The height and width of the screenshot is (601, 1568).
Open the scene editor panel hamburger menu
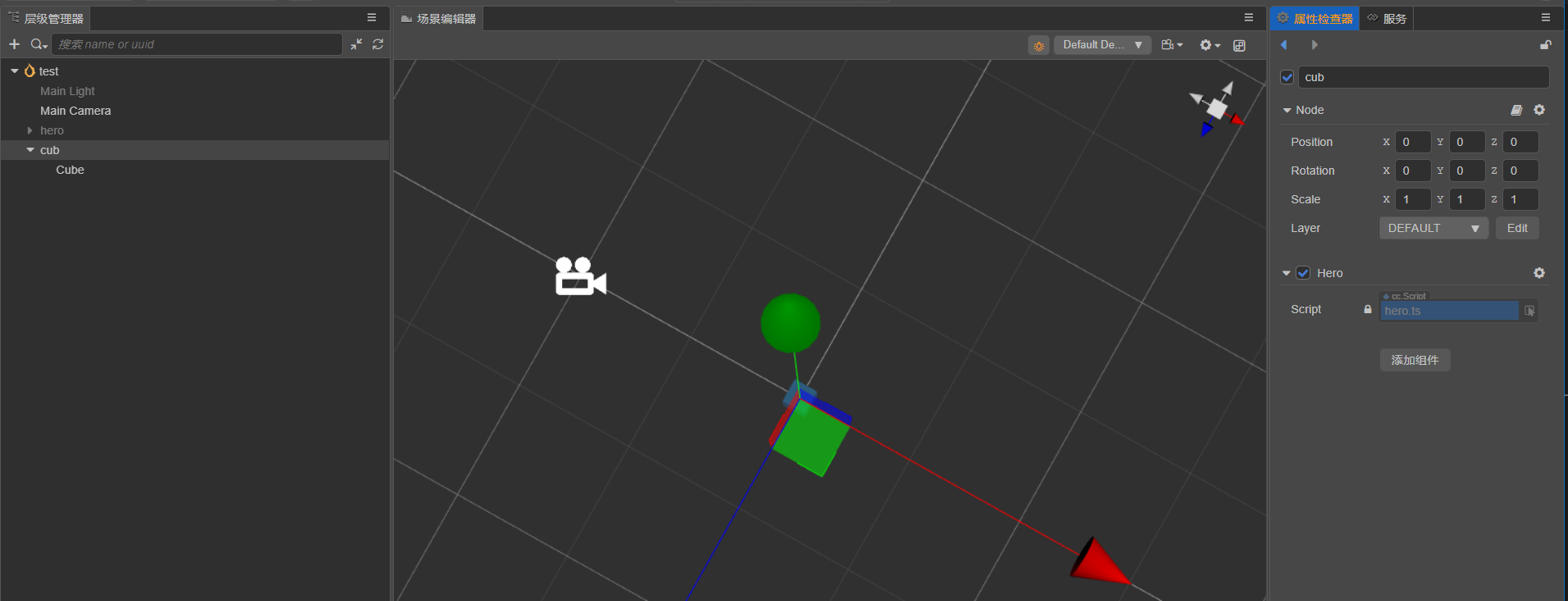(1249, 17)
